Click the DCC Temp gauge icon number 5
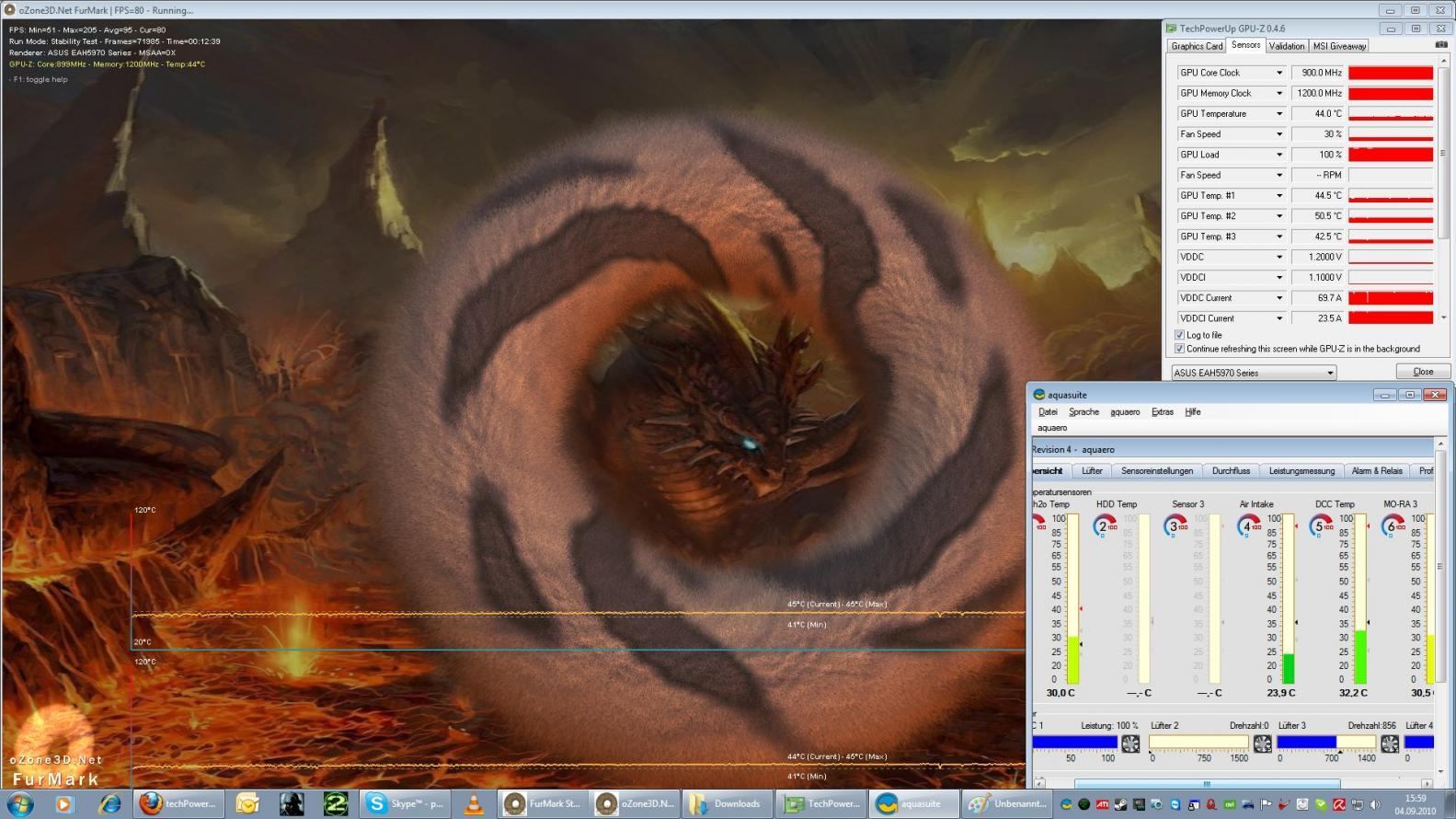Viewport: 1456px width, 819px height. pyautogui.click(x=1321, y=526)
